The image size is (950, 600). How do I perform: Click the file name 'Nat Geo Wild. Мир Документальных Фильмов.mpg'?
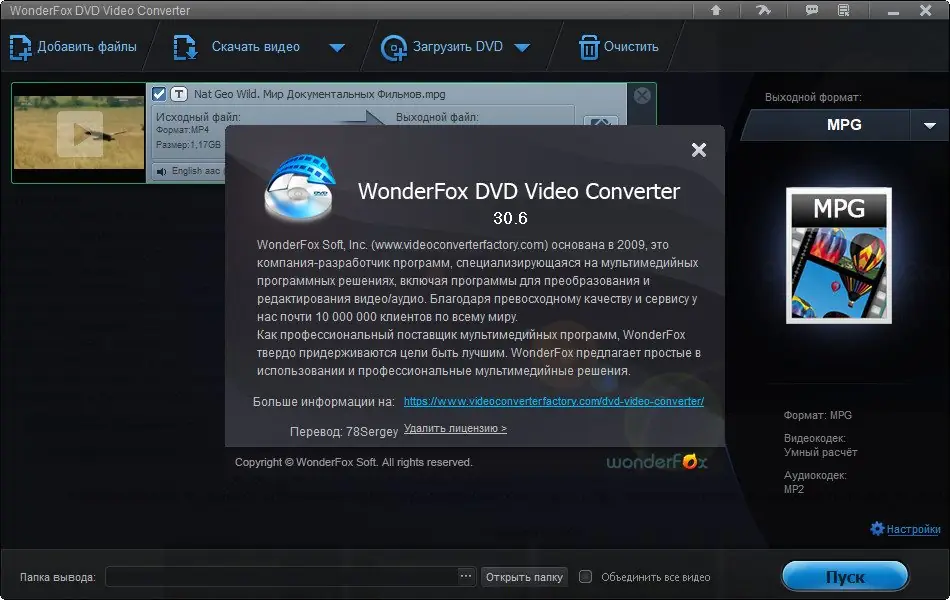coord(319,94)
